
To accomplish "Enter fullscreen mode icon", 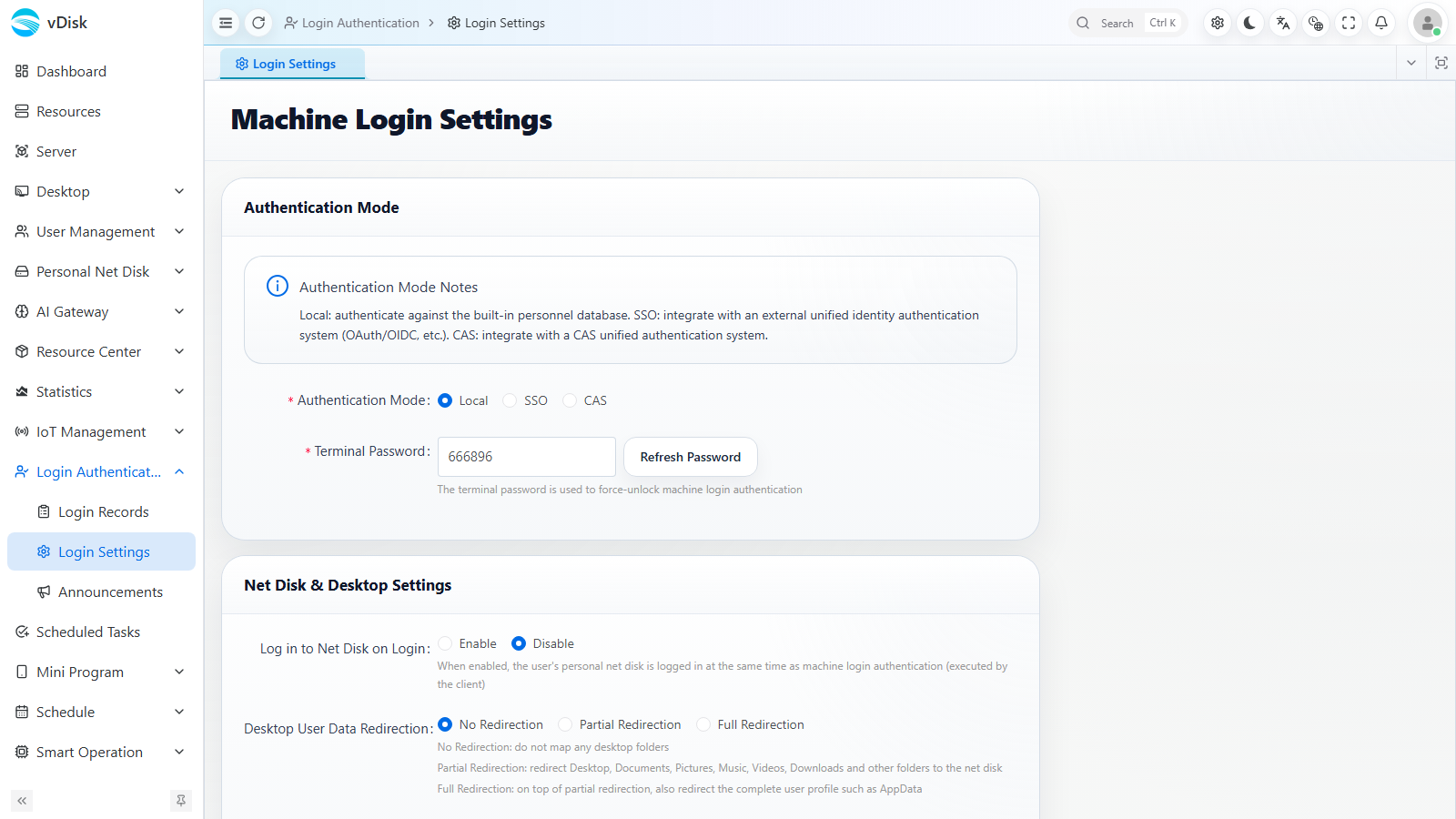I will (x=1349, y=23).
